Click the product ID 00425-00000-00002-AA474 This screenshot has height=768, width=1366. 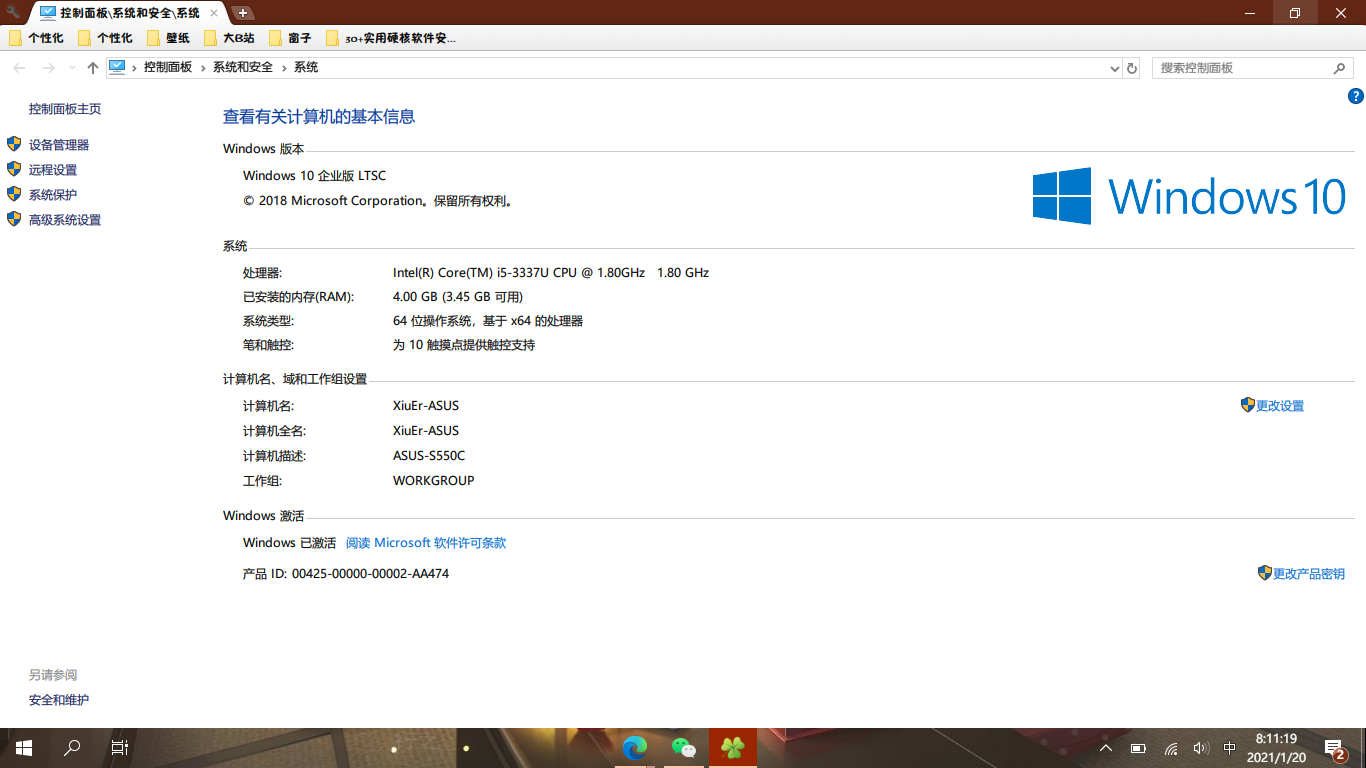pos(370,574)
